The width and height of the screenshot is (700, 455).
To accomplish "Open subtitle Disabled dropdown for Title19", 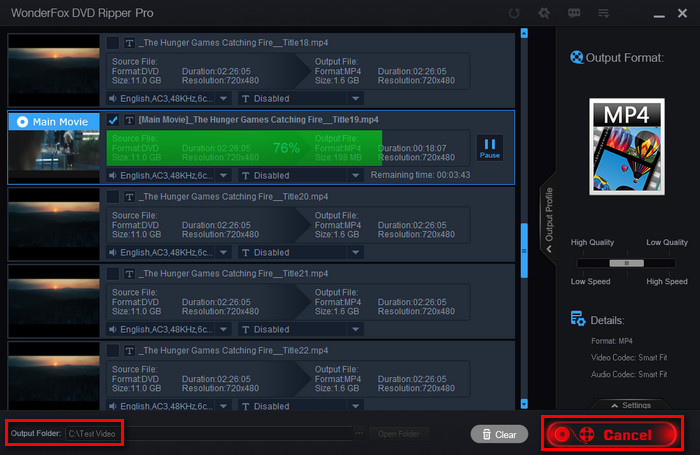I will tap(355, 175).
